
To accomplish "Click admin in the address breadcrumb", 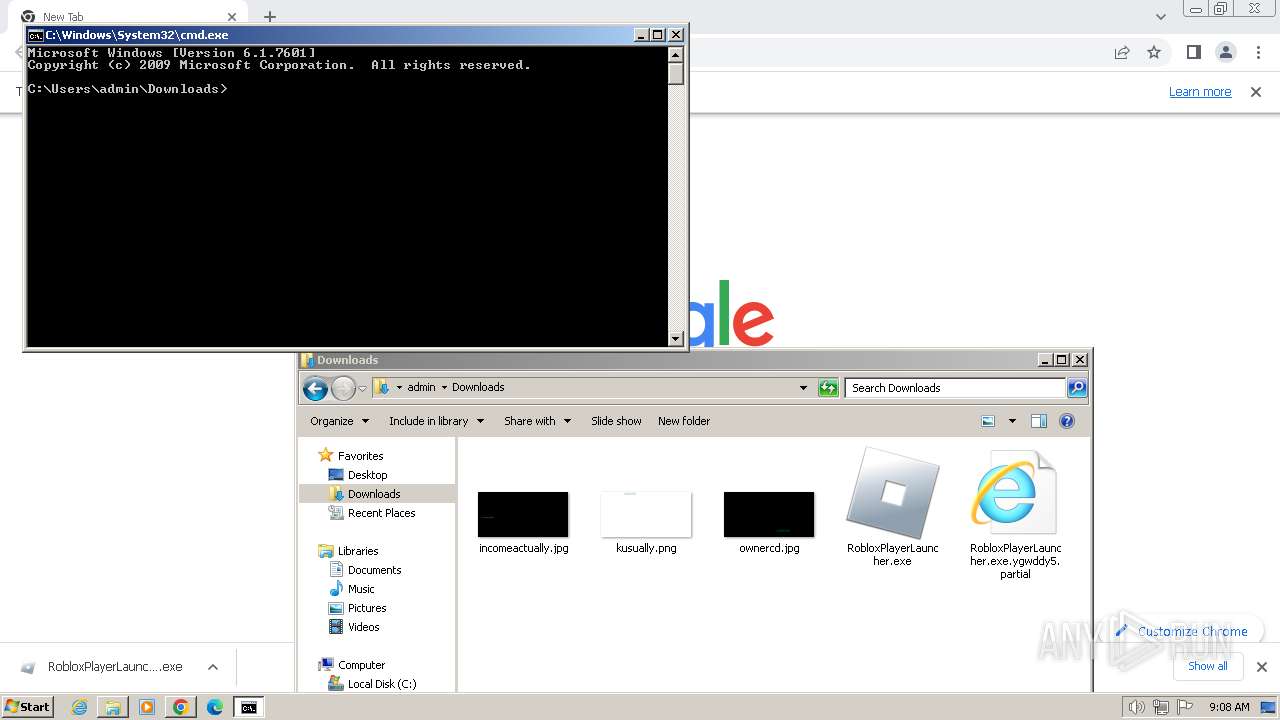I will [x=421, y=387].
